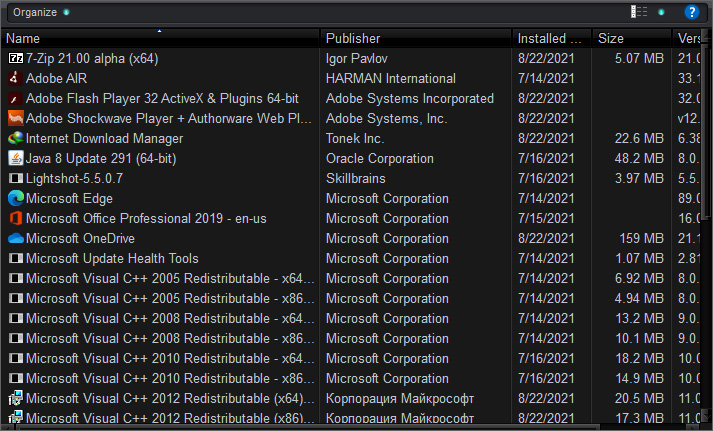The image size is (713, 431).
Task: Click the Visual C++ 2008 x86 icon
Action: point(16,338)
